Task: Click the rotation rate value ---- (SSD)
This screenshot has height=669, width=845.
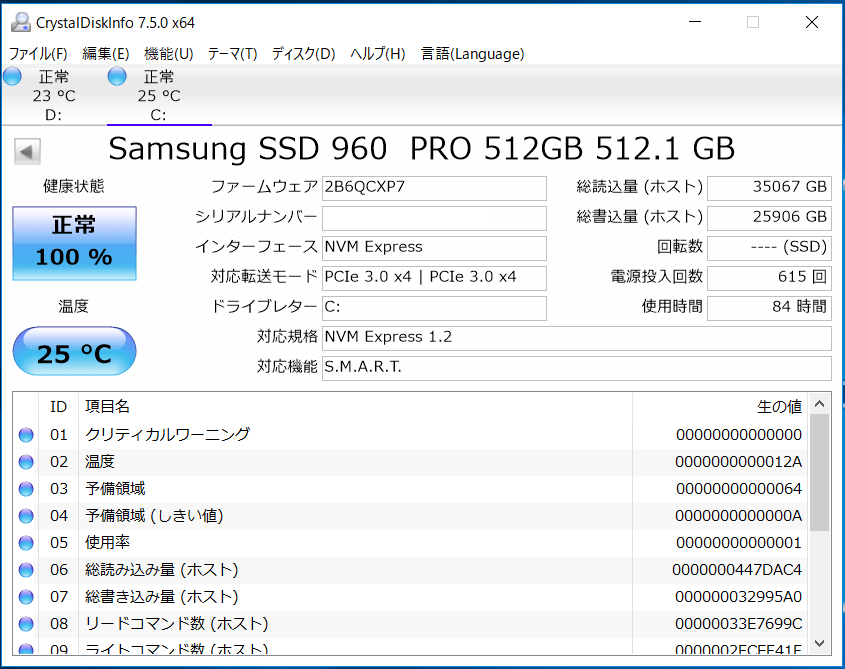Action: 770,248
